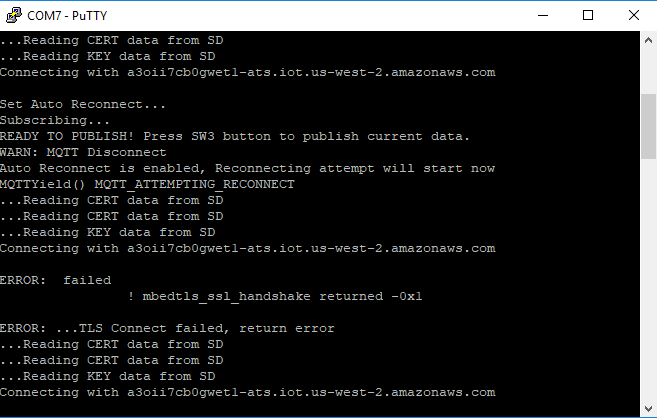Minimize the PuTTY window

[543, 15]
